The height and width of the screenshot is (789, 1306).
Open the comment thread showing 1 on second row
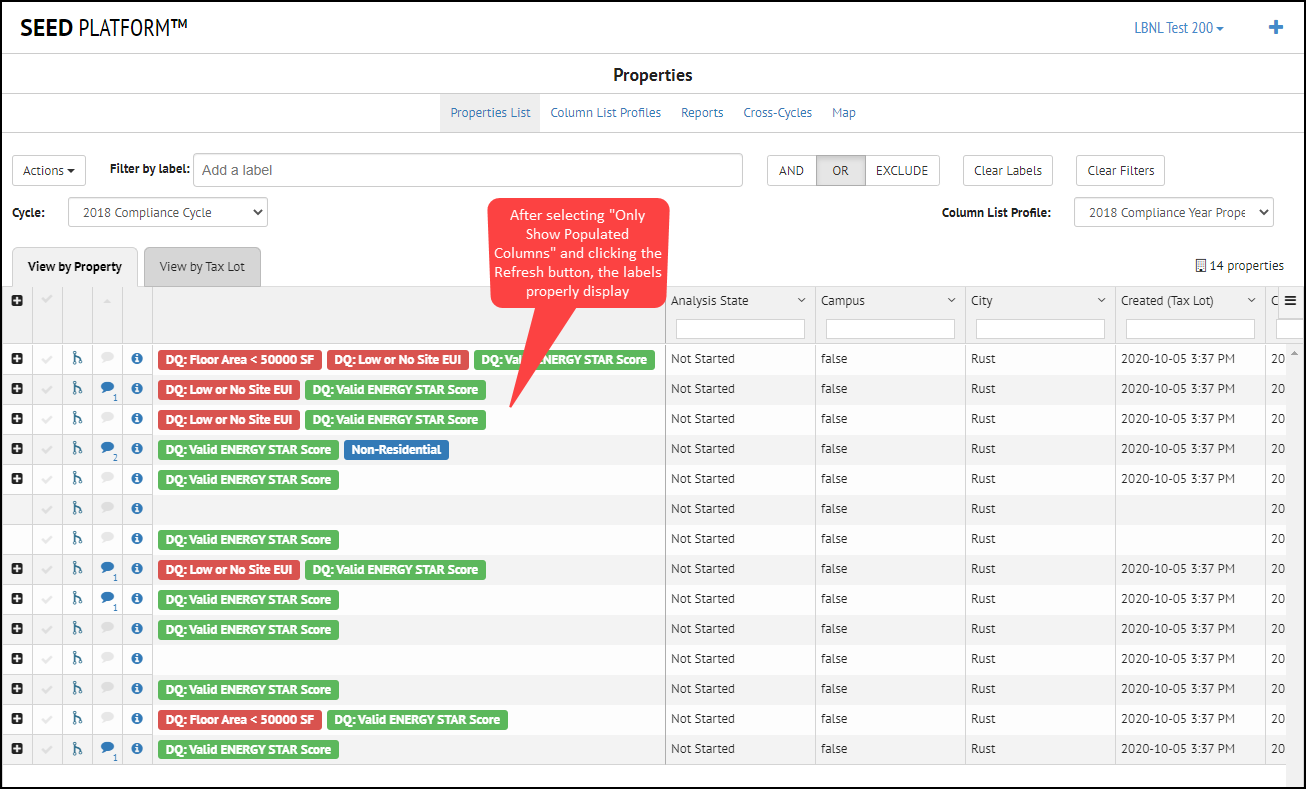108,389
